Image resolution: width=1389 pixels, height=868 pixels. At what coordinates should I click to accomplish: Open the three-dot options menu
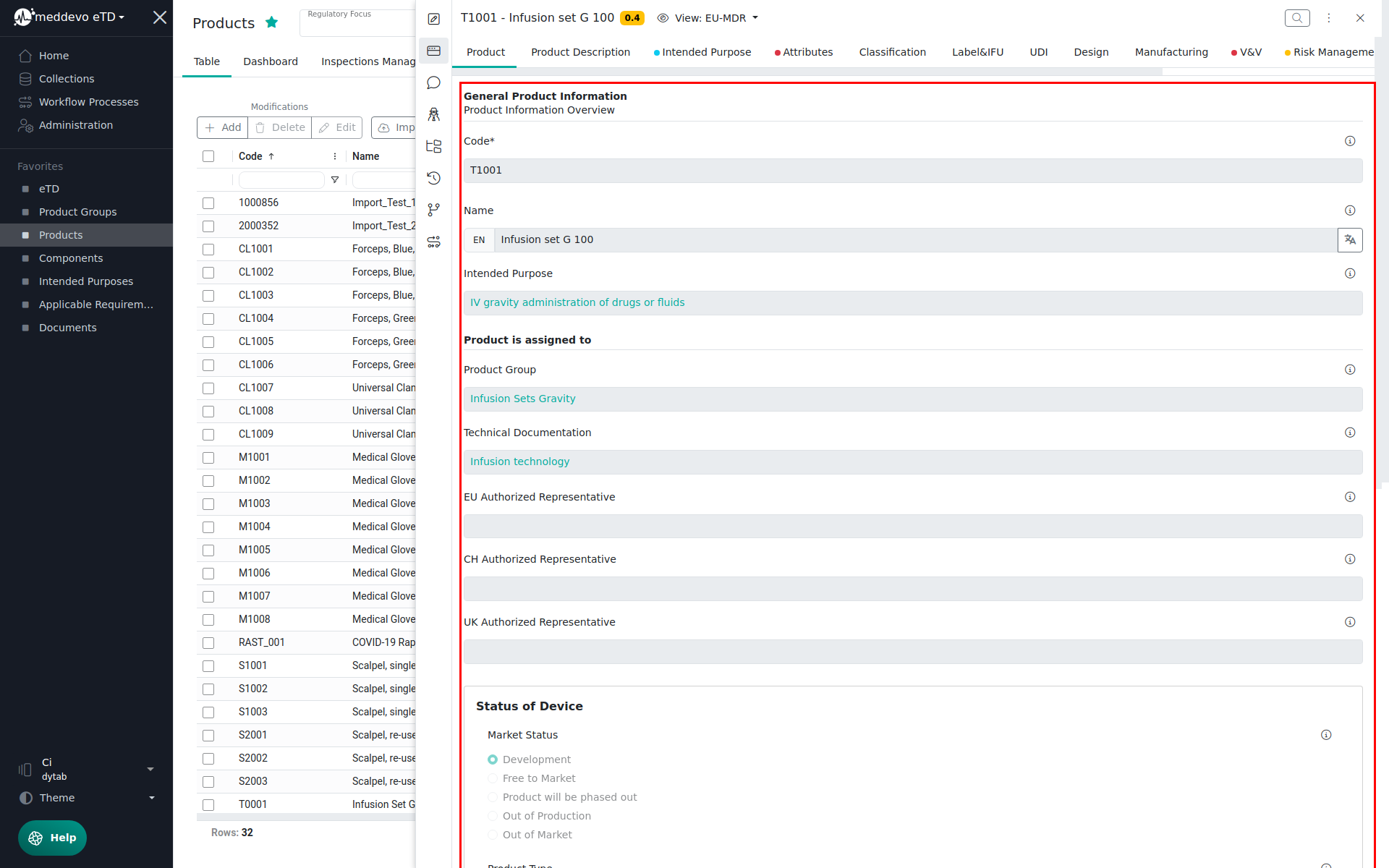click(x=1329, y=18)
